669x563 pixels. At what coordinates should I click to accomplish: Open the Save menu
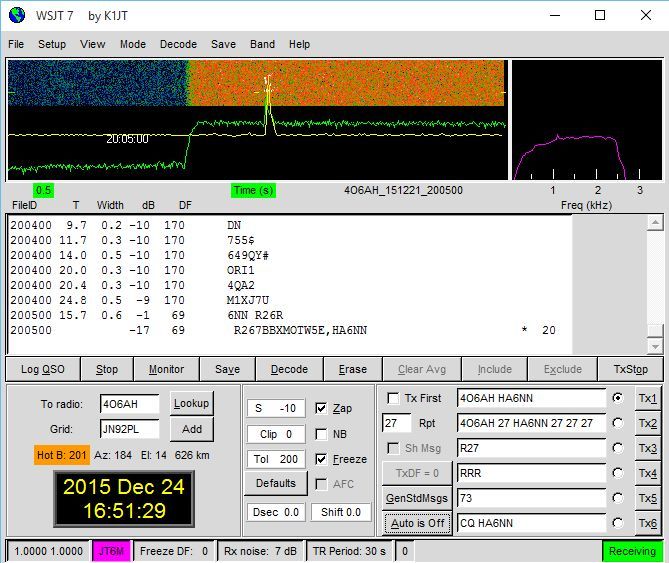point(223,44)
